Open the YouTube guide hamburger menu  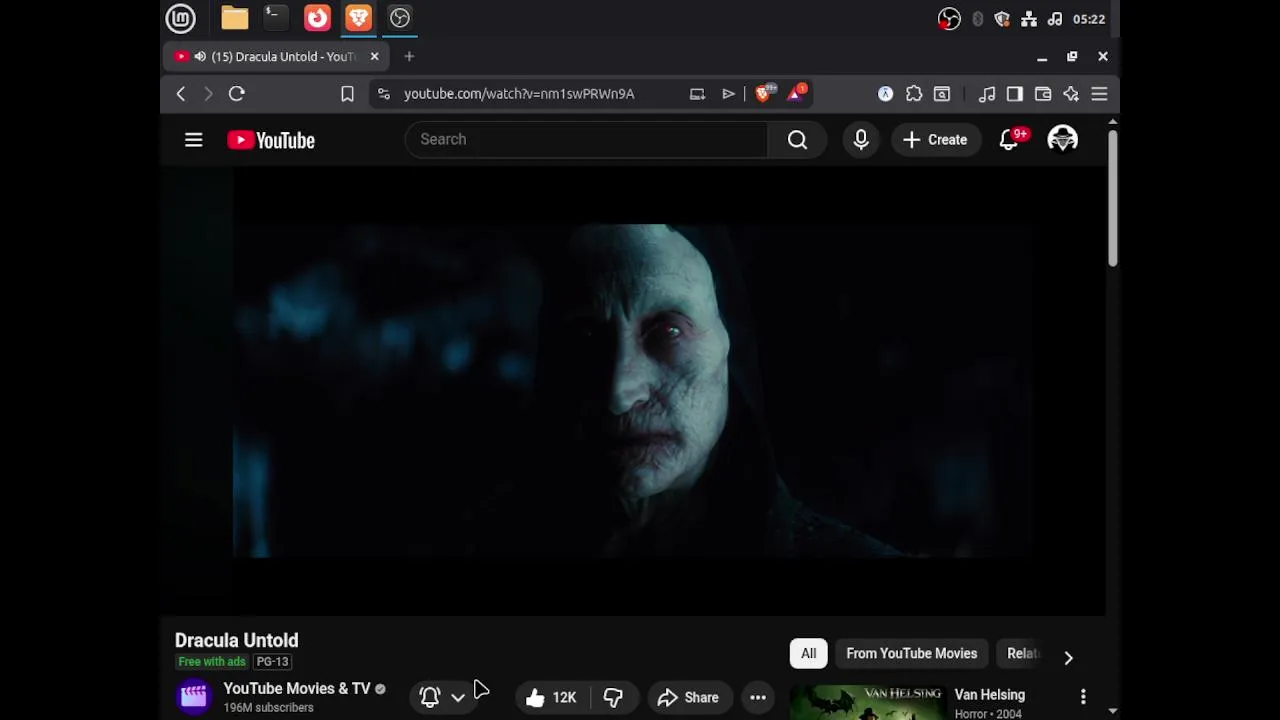point(194,140)
